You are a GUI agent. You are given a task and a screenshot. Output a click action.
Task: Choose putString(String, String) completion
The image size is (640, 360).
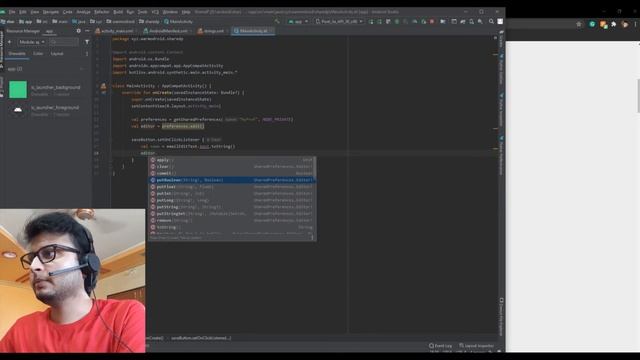(x=232, y=207)
